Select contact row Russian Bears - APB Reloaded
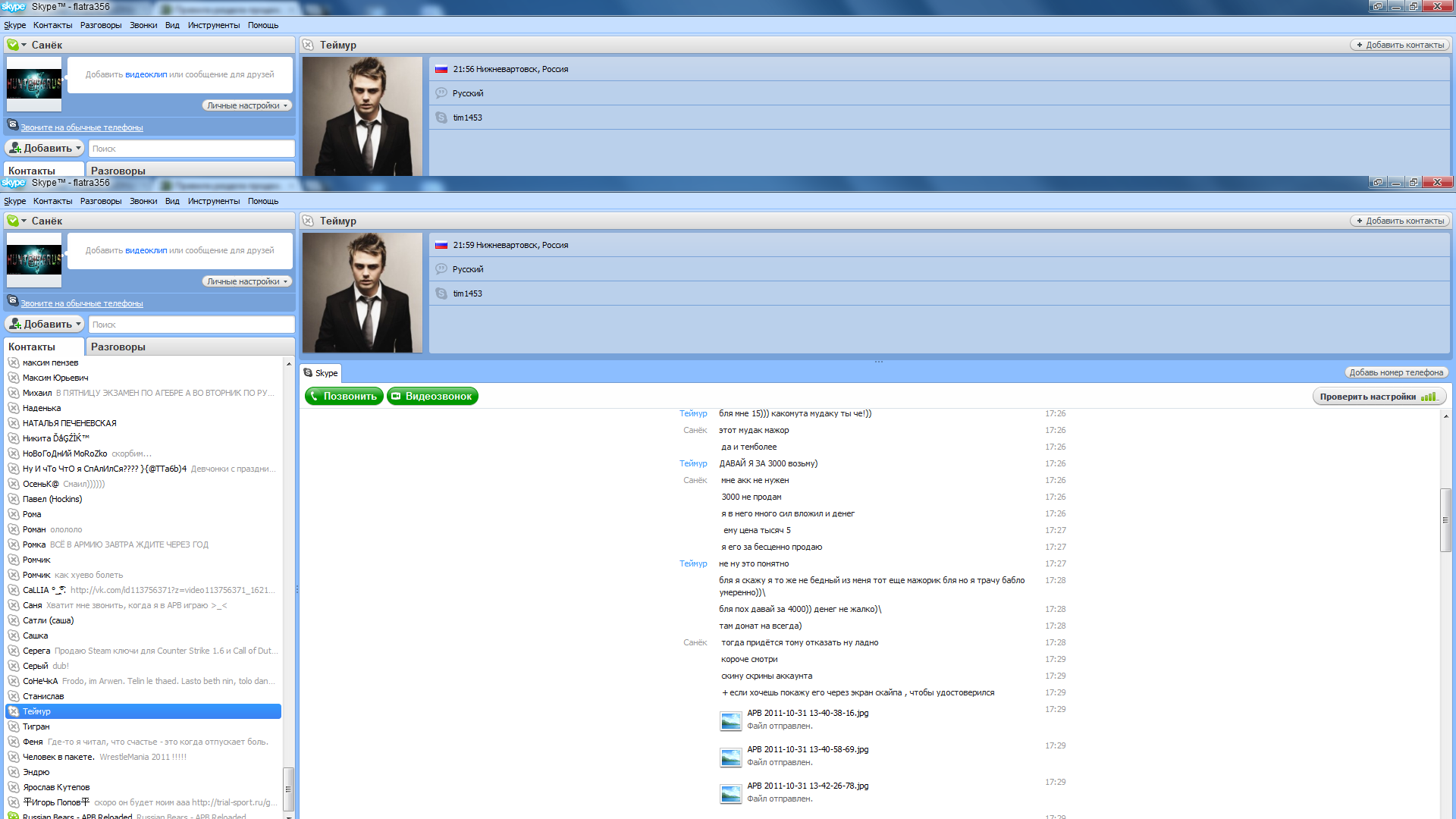 pyautogui.click(x=144, y=816)
